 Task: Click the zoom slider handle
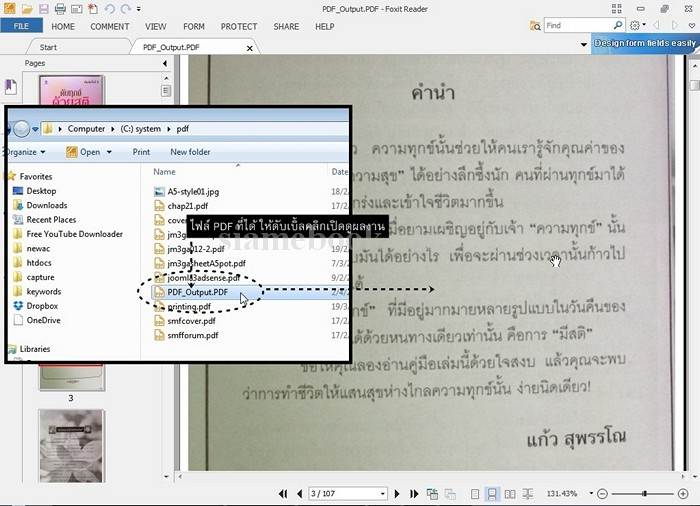coord(644,493)
